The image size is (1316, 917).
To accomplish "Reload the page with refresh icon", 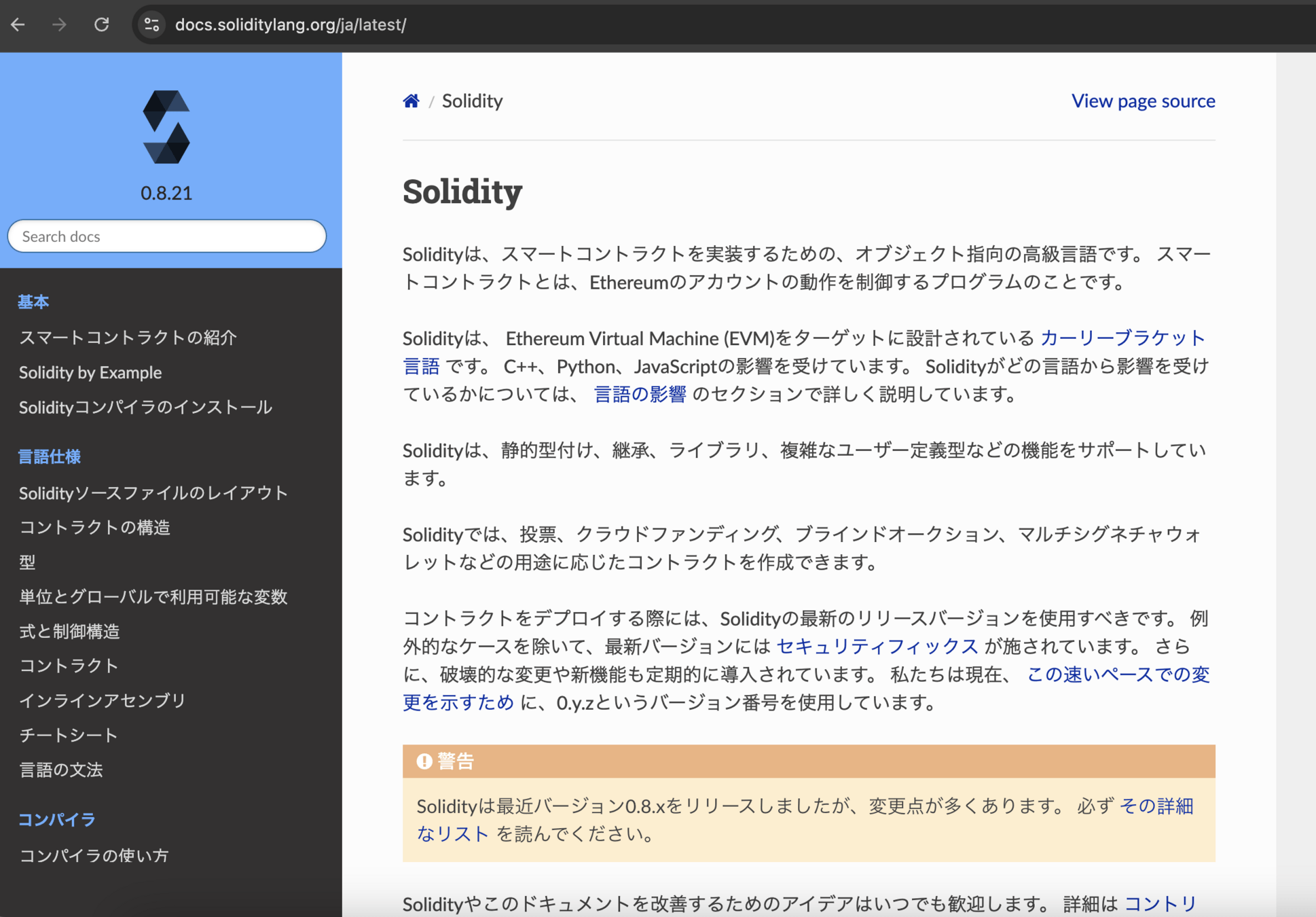I will pyautogui.click(x=102, y=25).
